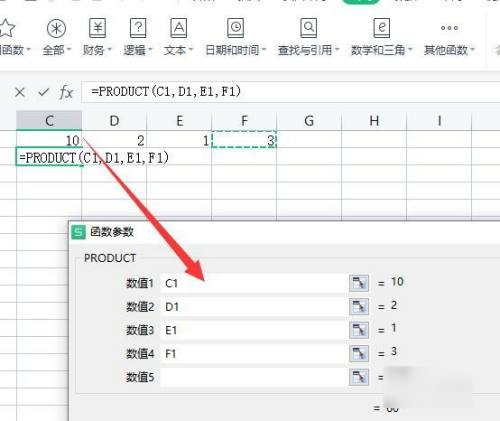The height and width of the screenshot is (421, 500).
Task: Expand the 文本 dropdown arrow
Action: (191, 50)
